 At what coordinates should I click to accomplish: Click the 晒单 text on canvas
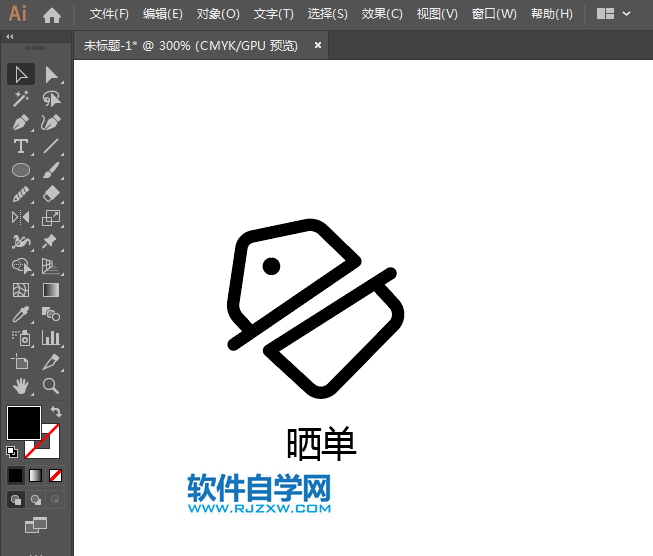[322, 444]
